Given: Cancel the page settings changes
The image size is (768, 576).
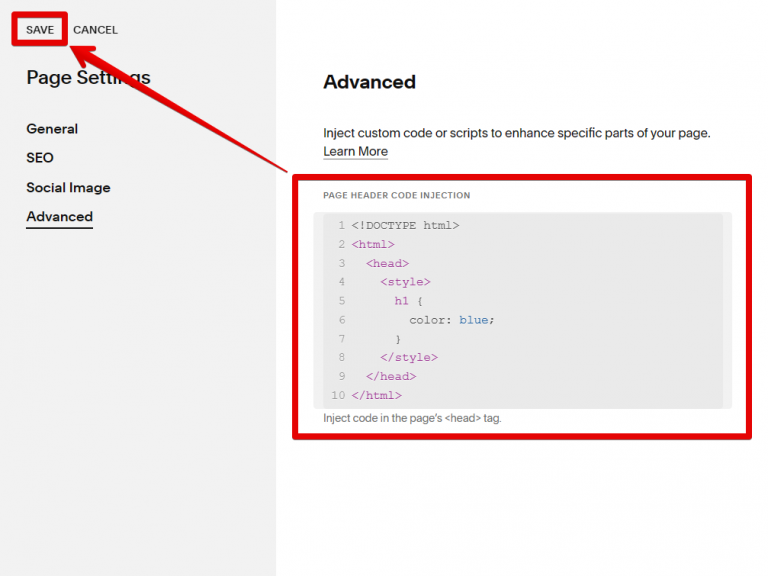Looking at the screenshot, I should (x=95, y=30).
